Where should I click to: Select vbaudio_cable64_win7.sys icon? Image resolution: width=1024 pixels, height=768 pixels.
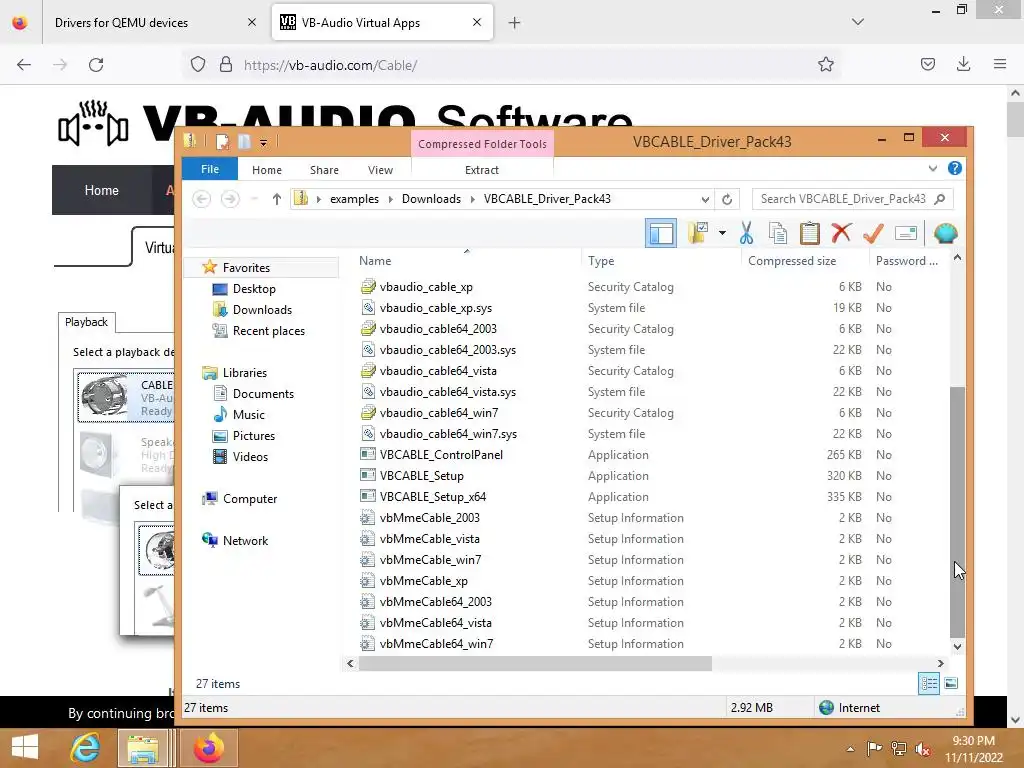coord(368,434)
